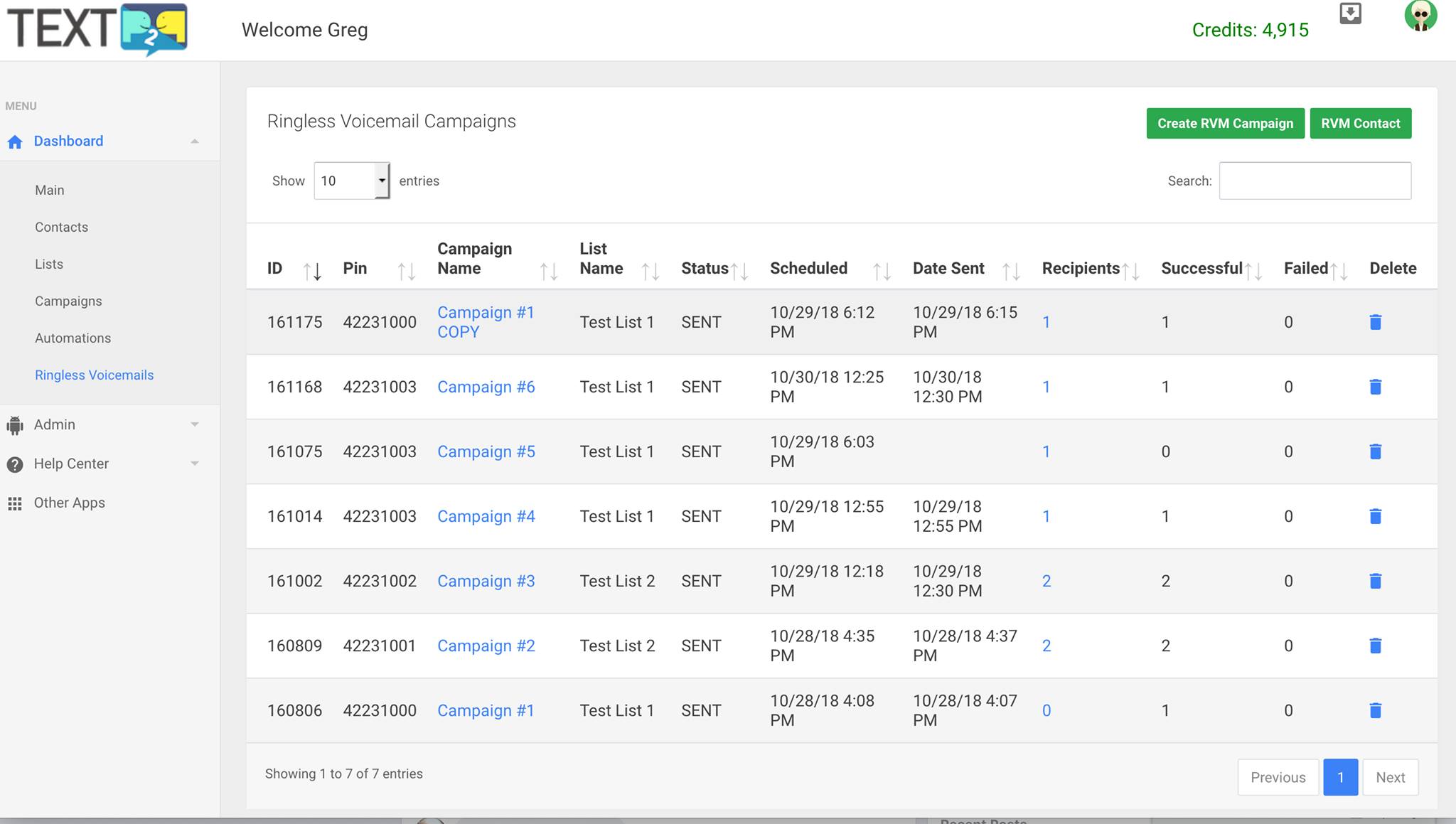Select page 1 in pagination
The height and width of the screenshot is (824, 1456).
1340,777
